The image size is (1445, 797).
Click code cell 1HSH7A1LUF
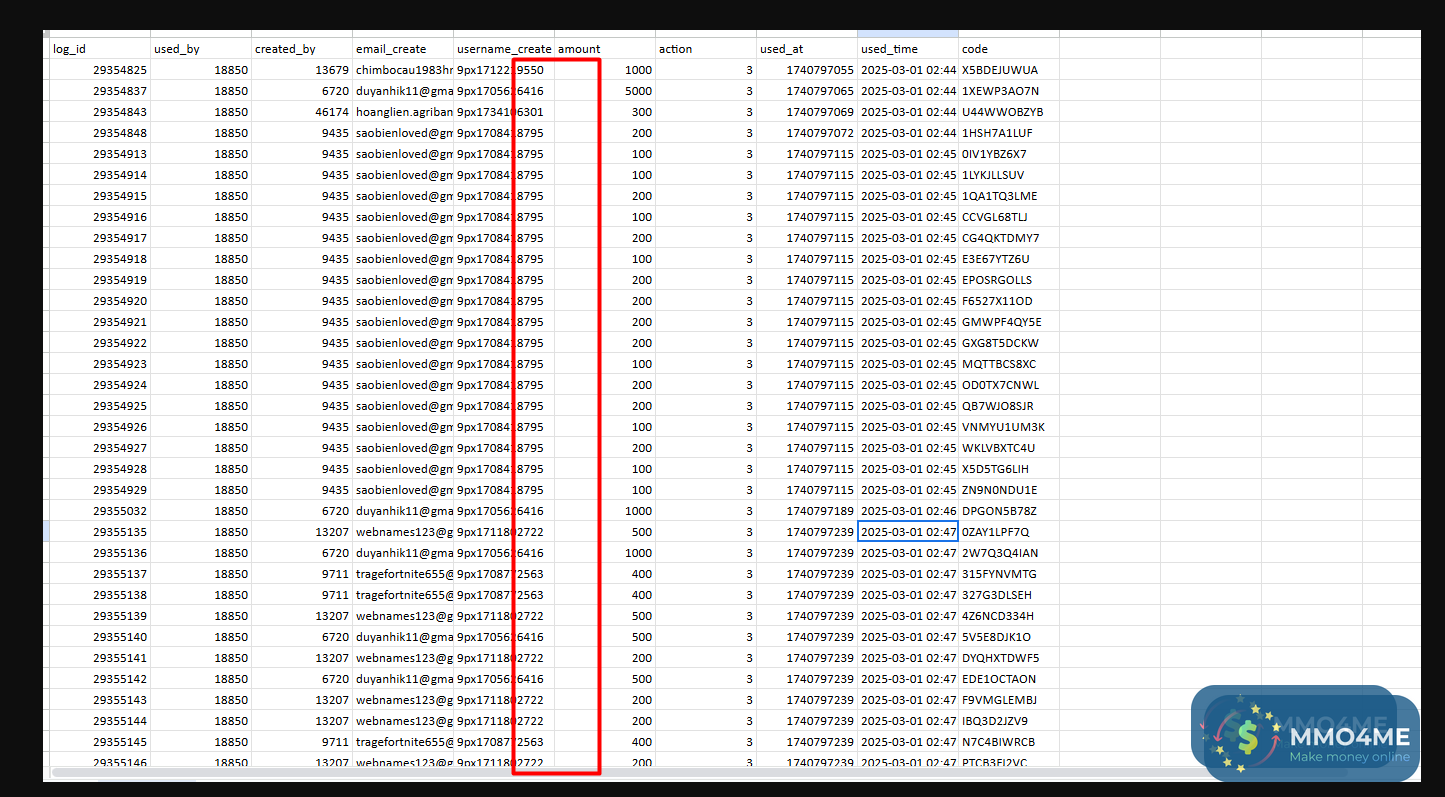[x=1009, y=133]
